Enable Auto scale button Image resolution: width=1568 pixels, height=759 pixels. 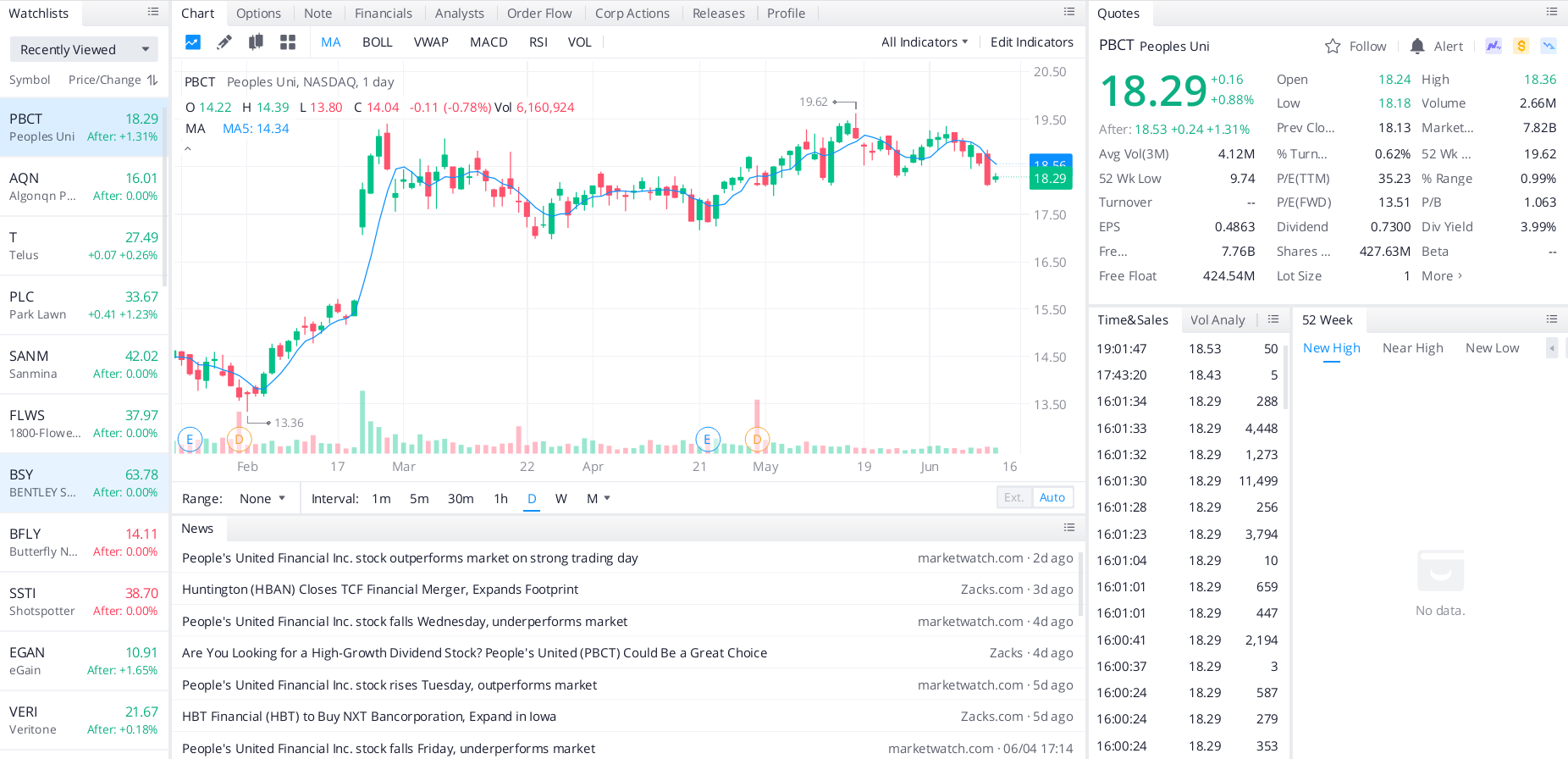coord(1052,497)
